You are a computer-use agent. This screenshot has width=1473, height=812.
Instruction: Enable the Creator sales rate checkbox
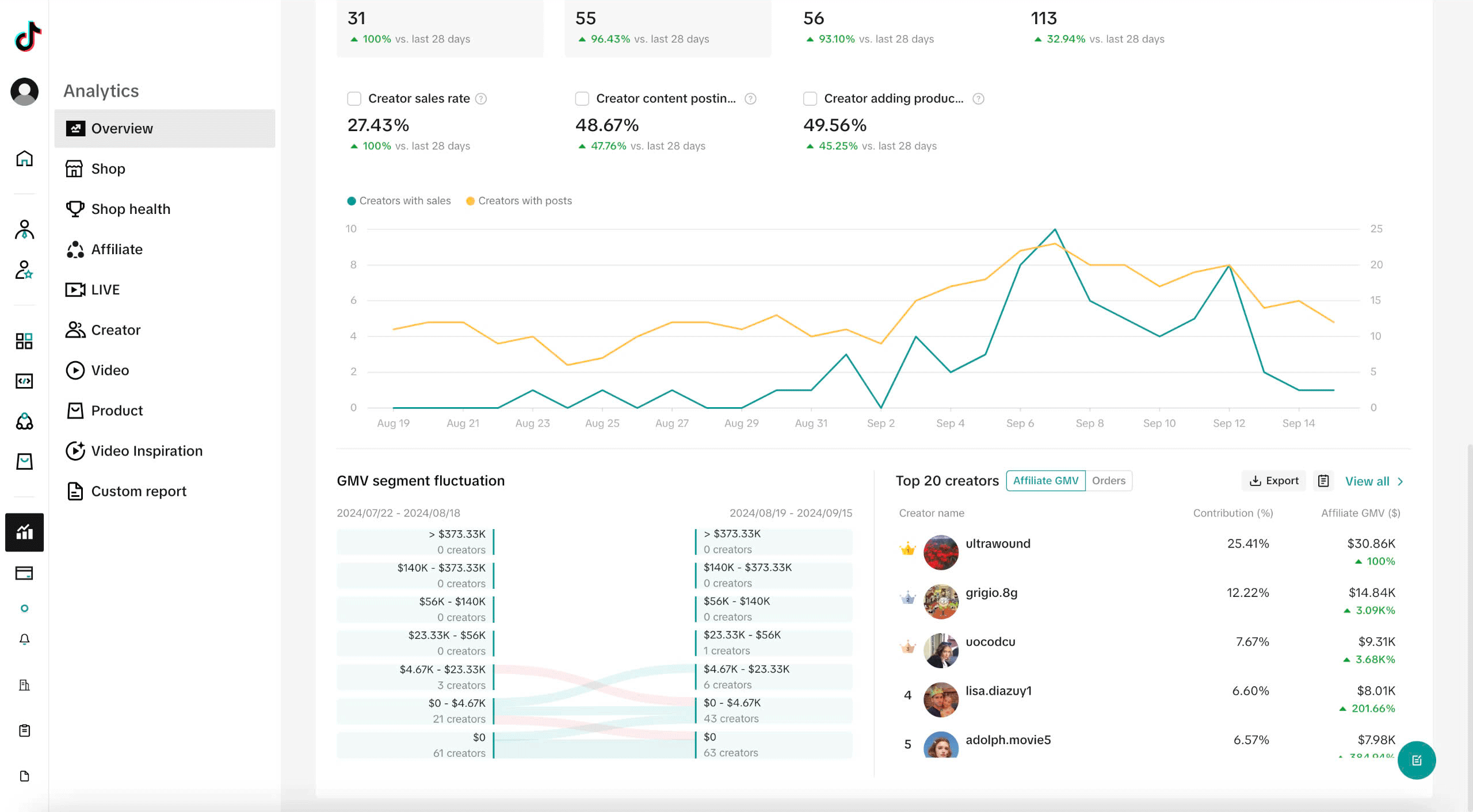354,99
